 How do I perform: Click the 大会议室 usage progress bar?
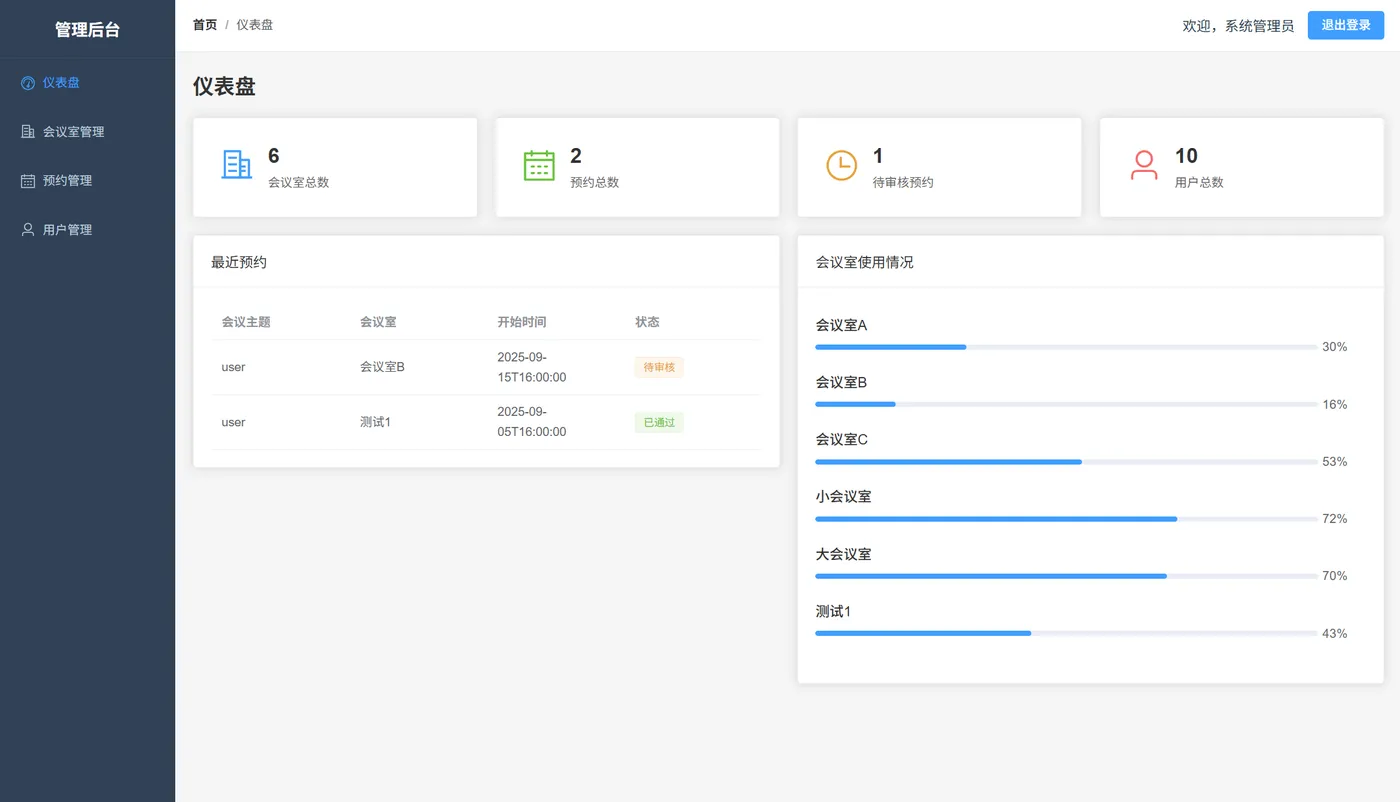[x=1066, y=576]
